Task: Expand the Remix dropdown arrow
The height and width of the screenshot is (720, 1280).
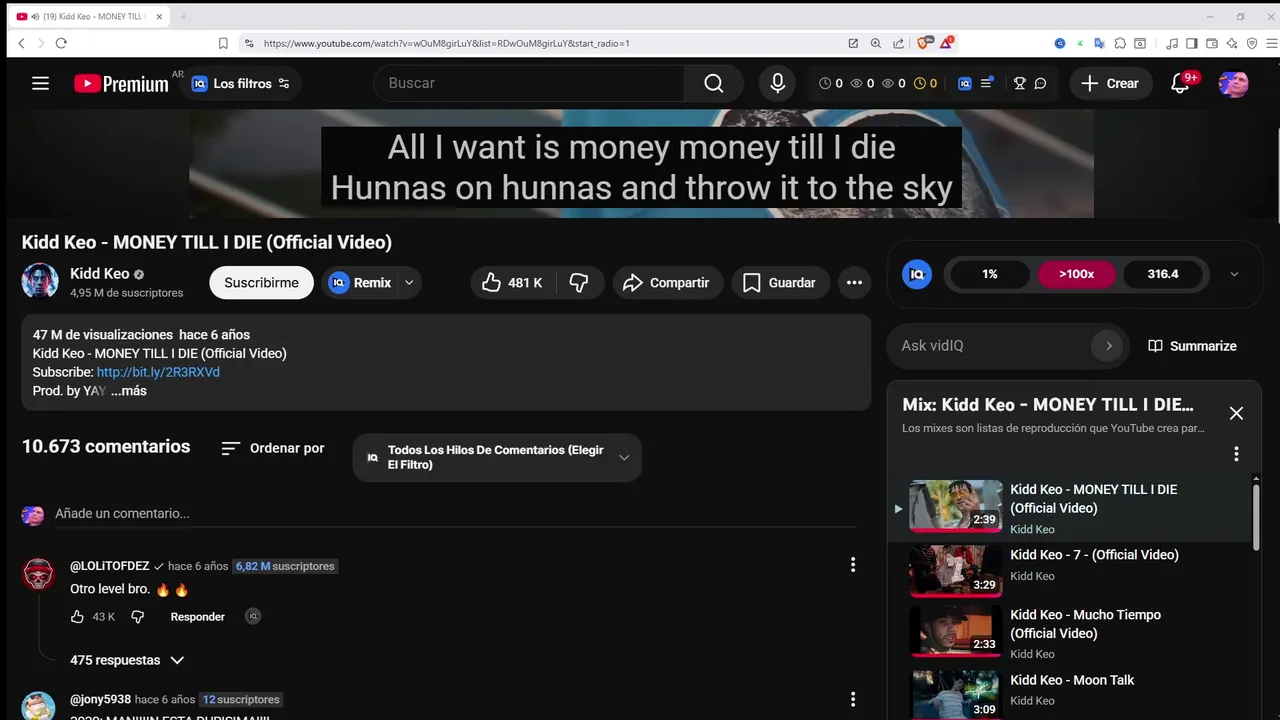Action: pos(409,283)
